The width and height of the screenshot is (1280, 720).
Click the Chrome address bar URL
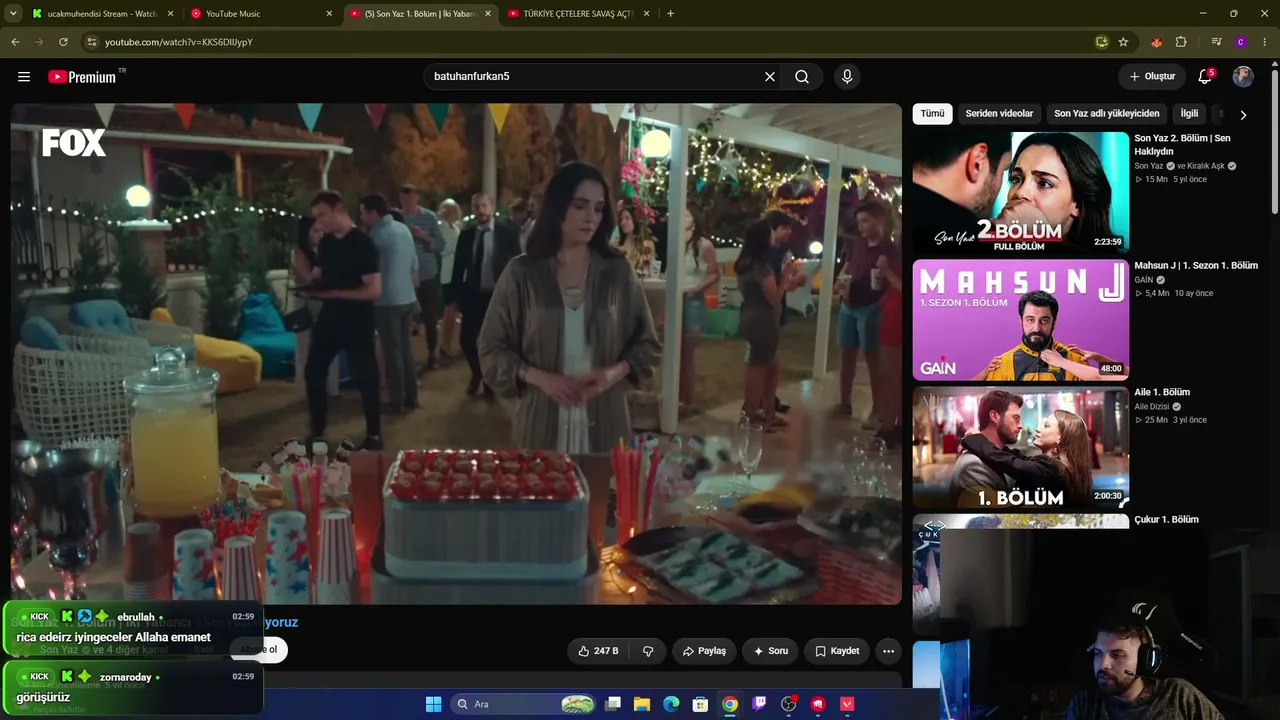click(x=178, y=42)
